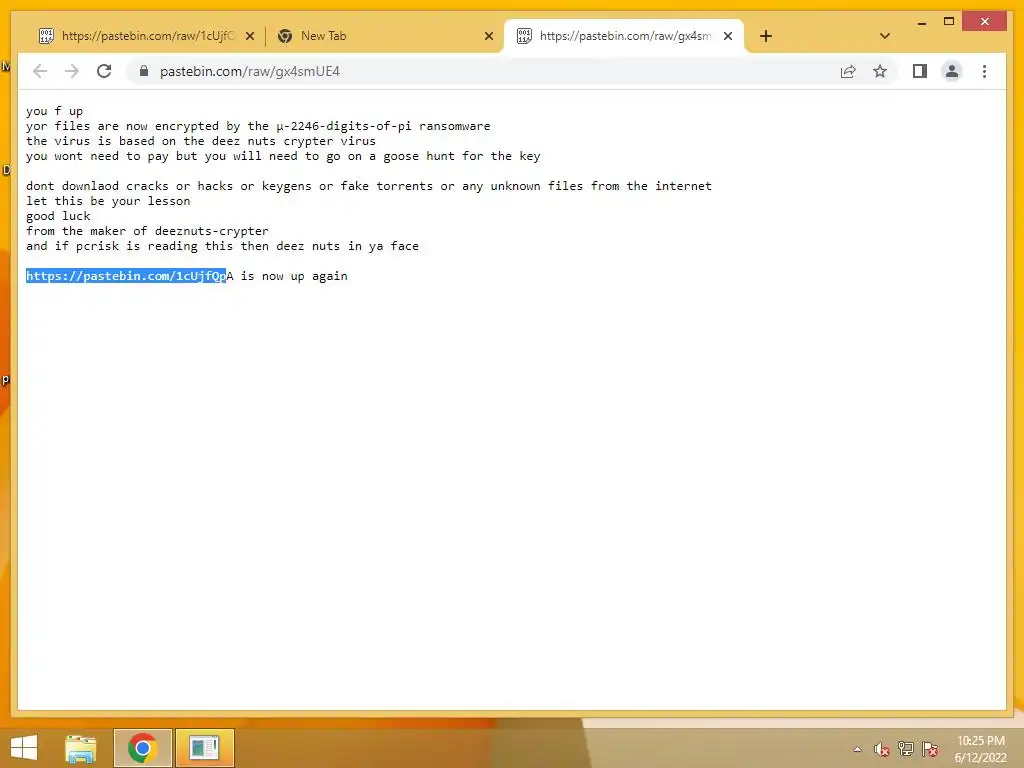This screenshot has height=768, width=1024.
Task: Open a new tab with the plus button
Action: 765,36
